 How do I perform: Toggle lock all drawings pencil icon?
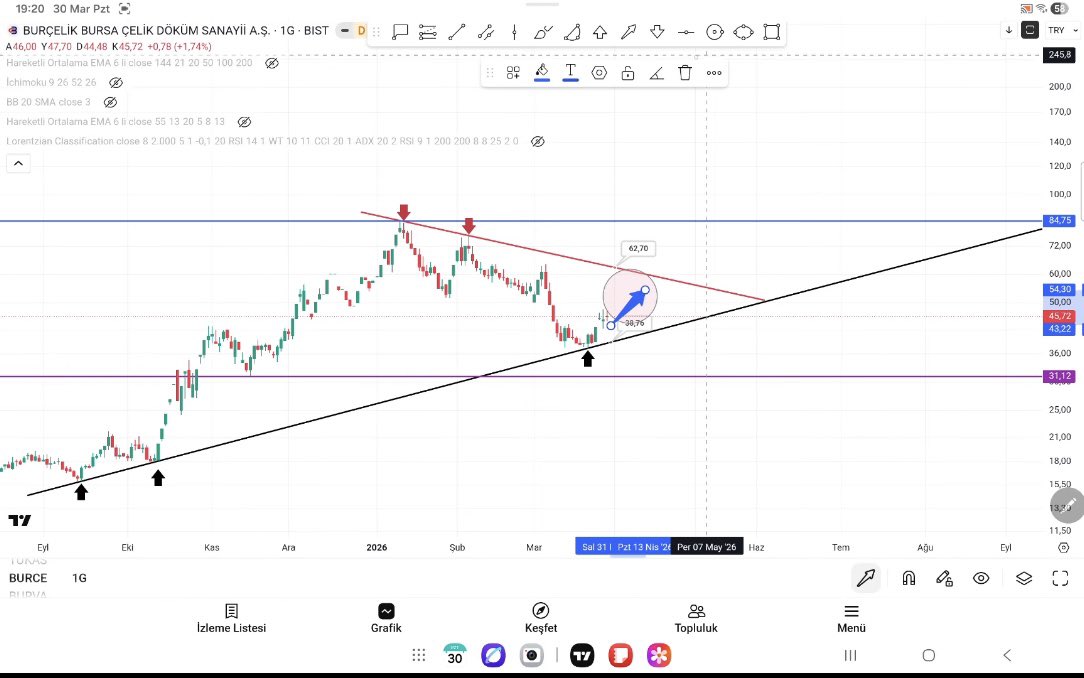pyautogui.click(x=944, y=578)
